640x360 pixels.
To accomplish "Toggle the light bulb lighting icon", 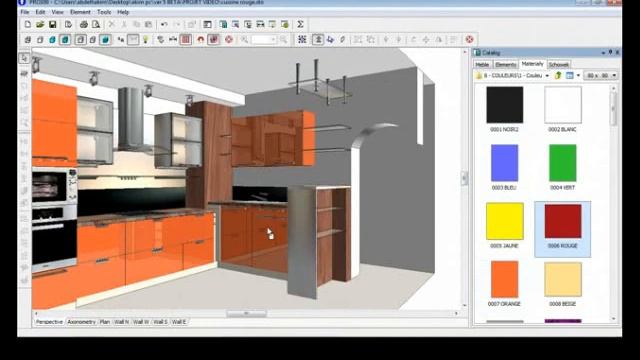I will pos(145,40).
